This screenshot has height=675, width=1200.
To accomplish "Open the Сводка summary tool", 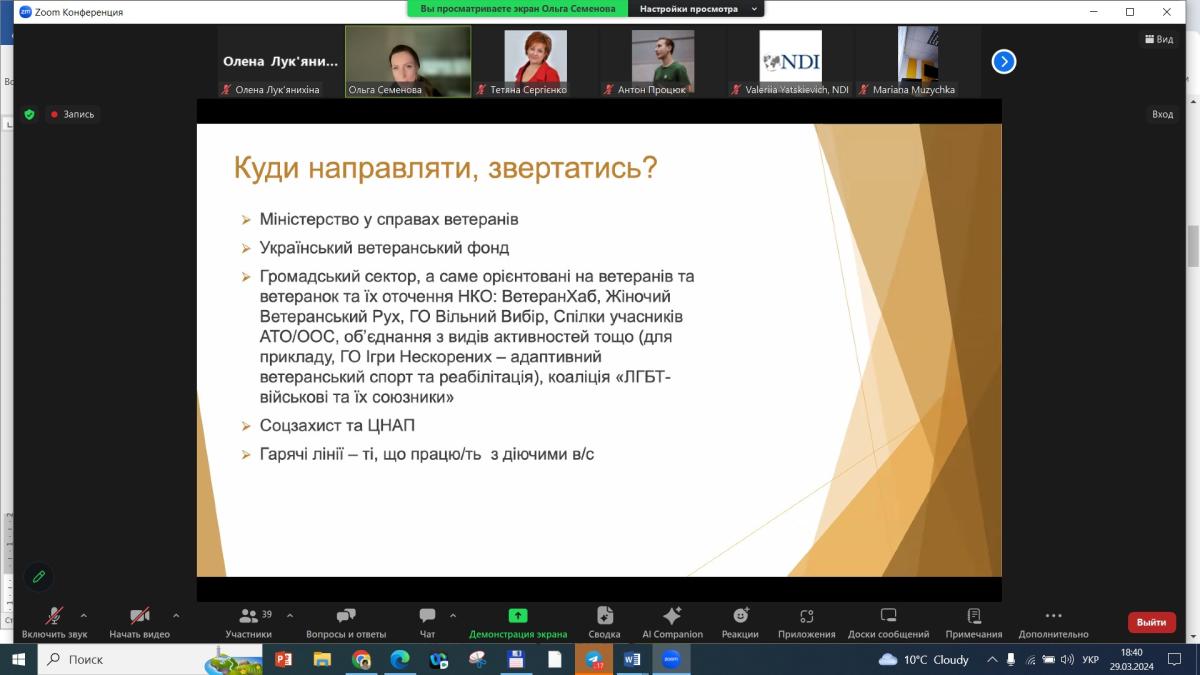I will click(604, 622).
